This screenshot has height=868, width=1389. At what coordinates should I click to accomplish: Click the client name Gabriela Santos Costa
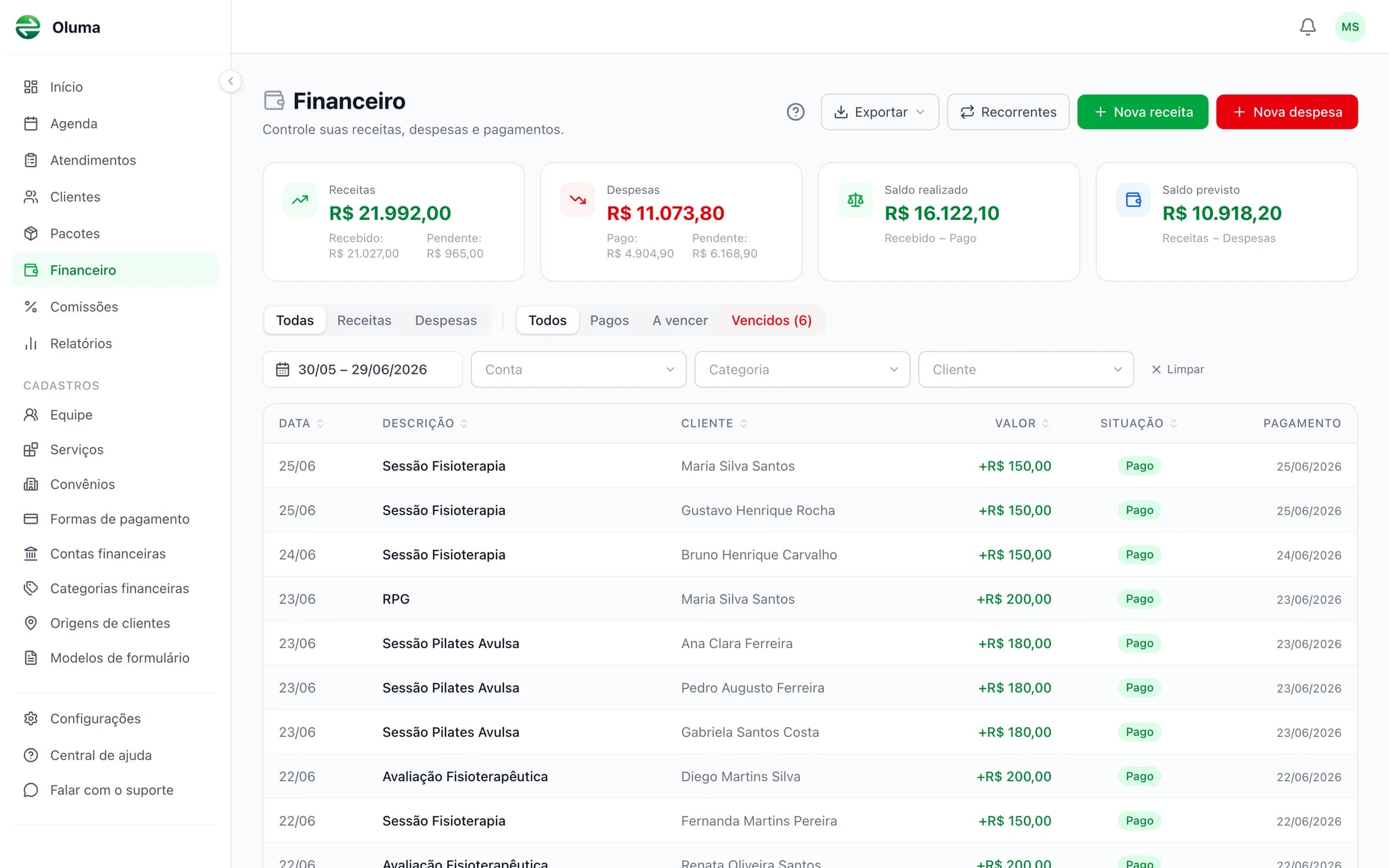click(749, 732)
